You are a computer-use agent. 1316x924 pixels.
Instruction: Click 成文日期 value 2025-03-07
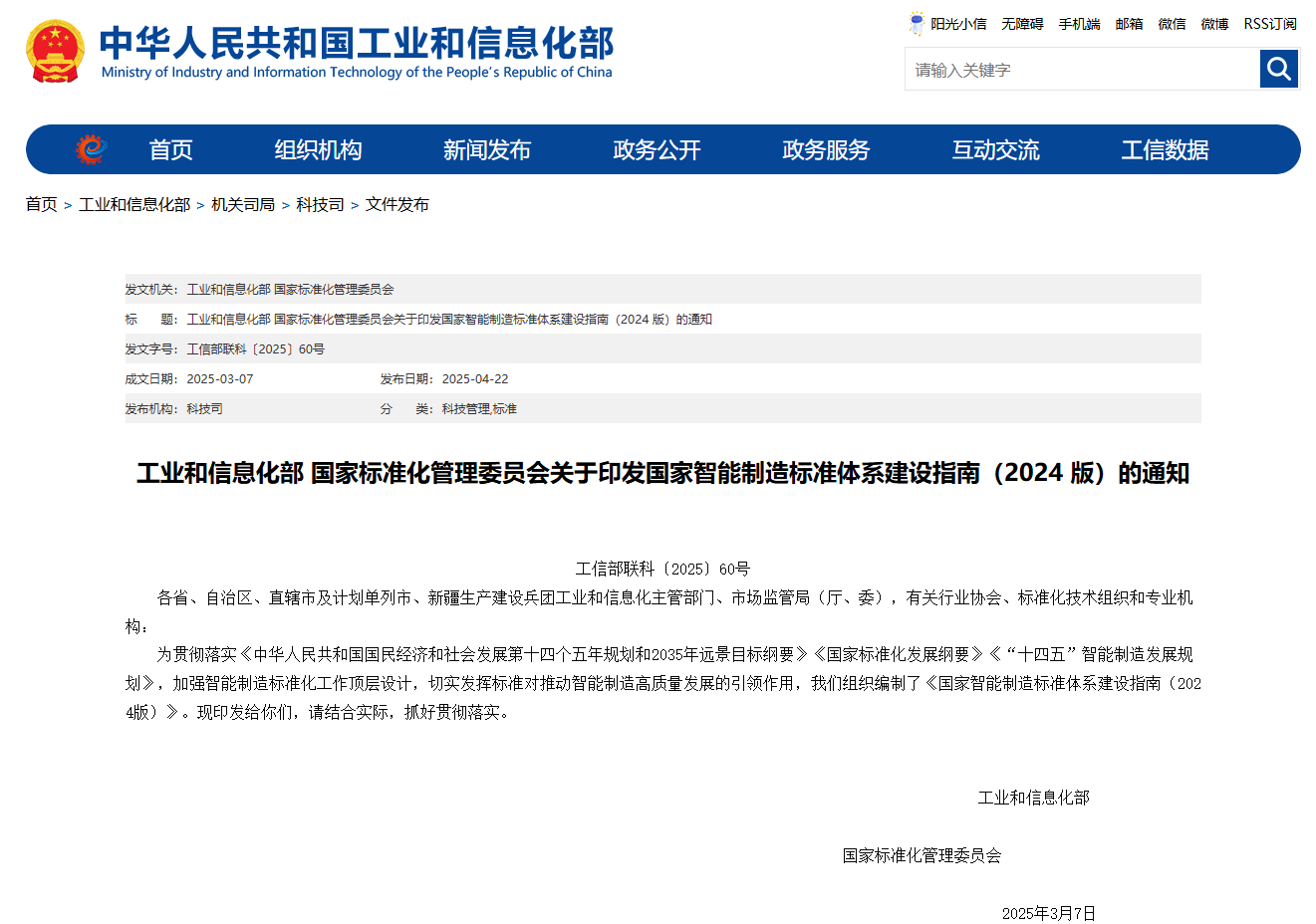[x=220, y=379]
